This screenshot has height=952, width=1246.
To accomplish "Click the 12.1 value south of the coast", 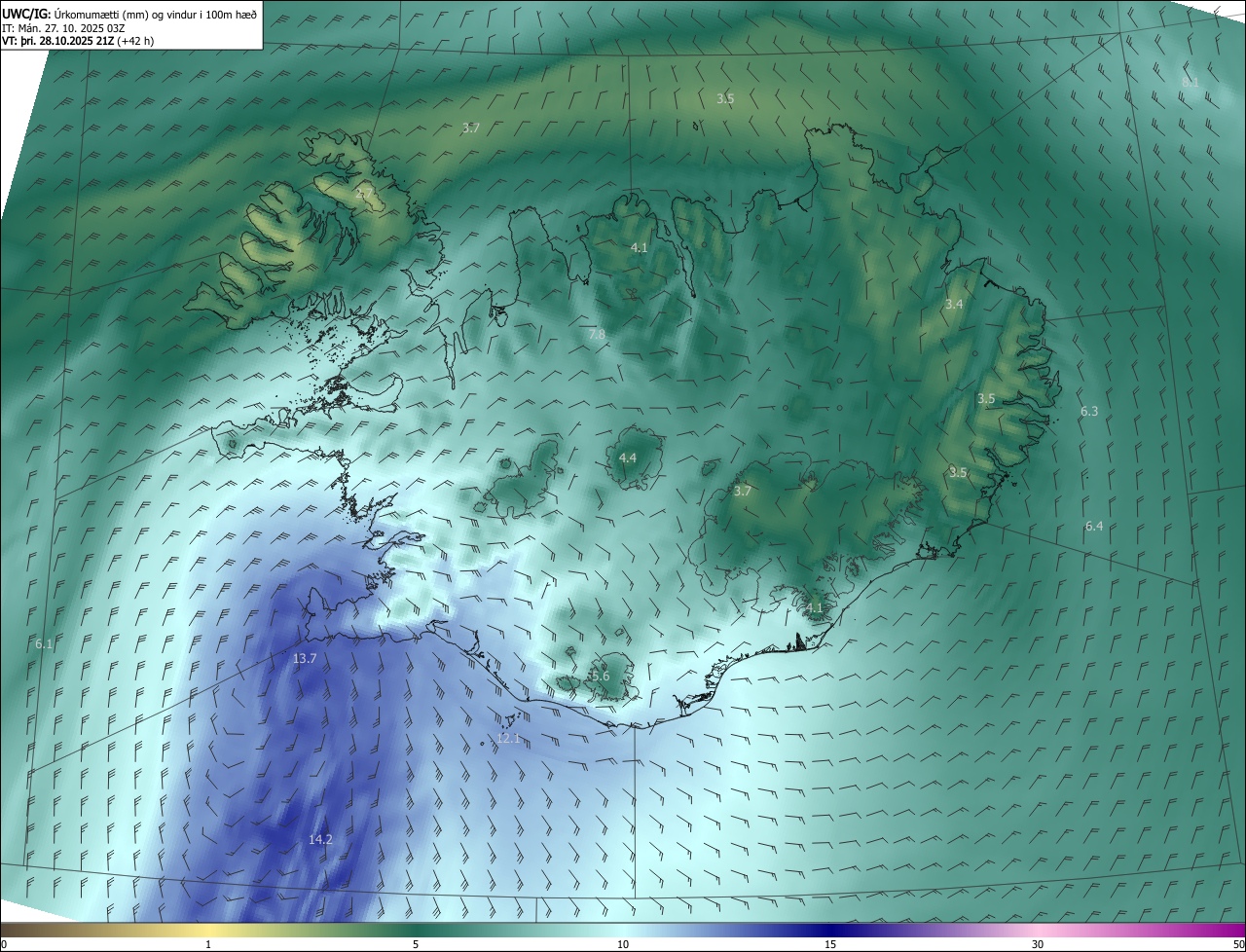I will (x=509, y=739).
